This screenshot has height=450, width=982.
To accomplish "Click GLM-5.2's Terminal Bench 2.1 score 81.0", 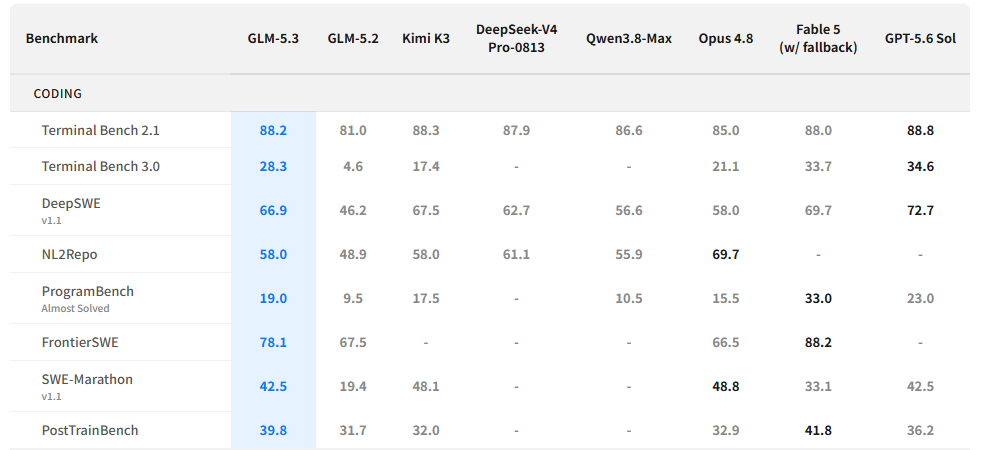I will click(353, 130).
